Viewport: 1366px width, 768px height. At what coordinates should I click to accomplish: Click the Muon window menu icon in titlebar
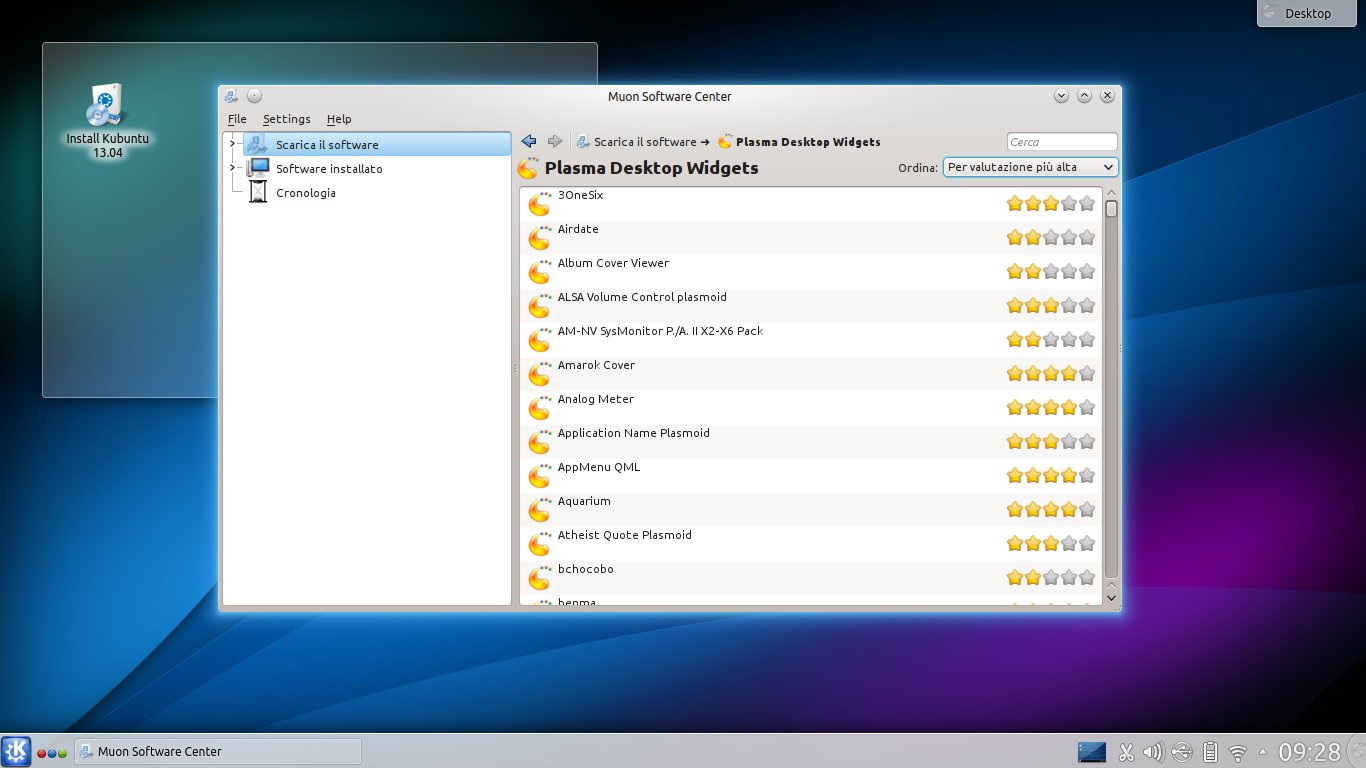(231, 96)
